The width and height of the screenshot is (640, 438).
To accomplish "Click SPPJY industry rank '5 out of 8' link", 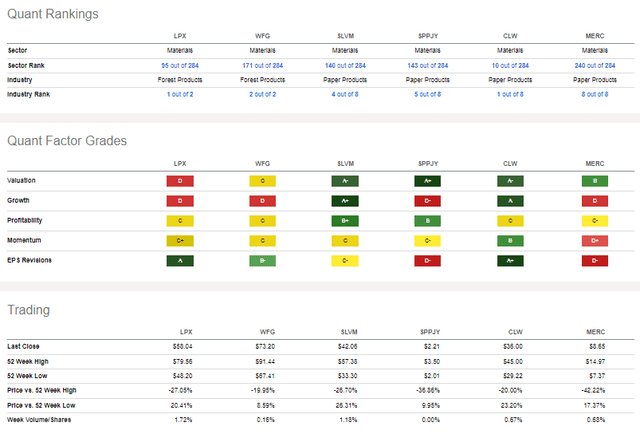I will point(428,94).
